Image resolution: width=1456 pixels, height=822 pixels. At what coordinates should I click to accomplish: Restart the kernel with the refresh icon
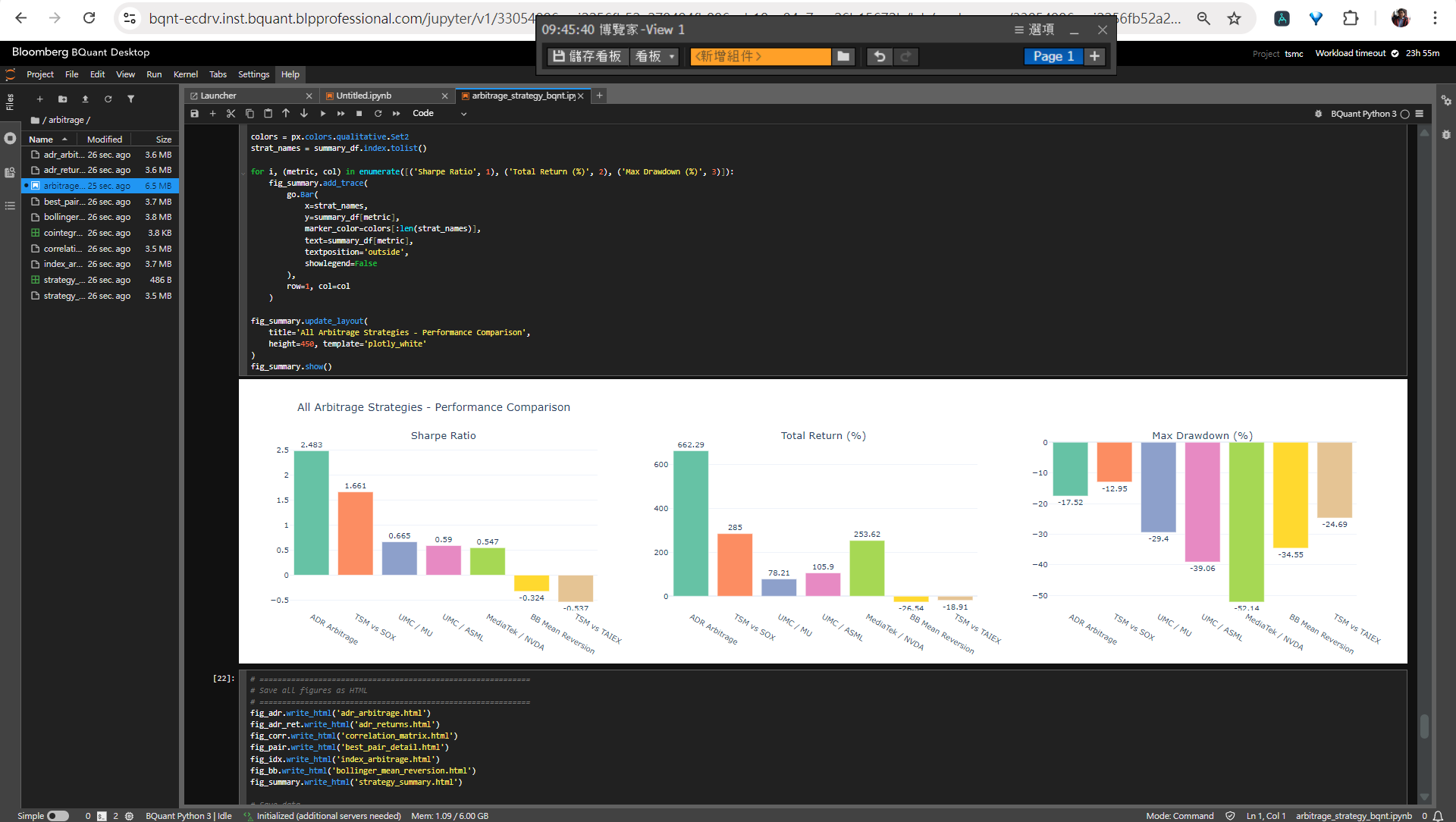(x=378, y=114)
